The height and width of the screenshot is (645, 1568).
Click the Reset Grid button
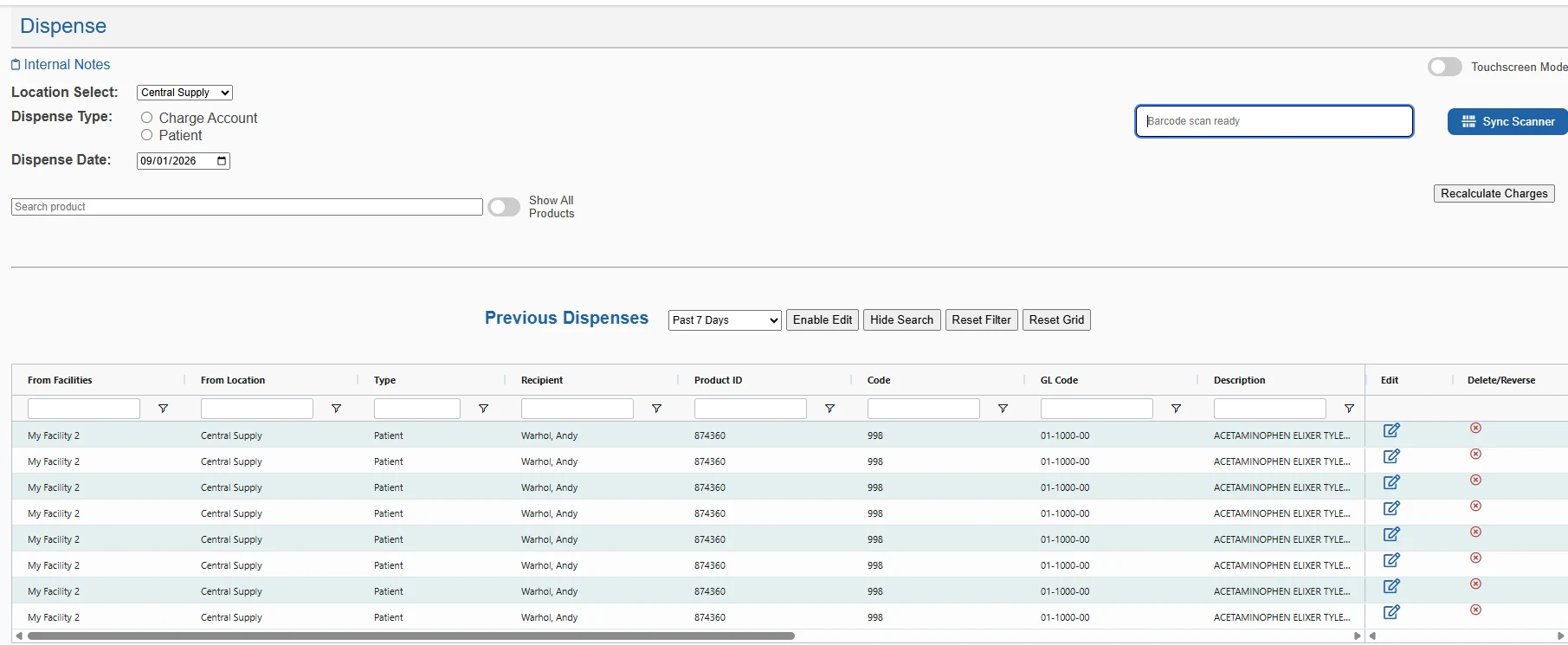[1056, 320]
